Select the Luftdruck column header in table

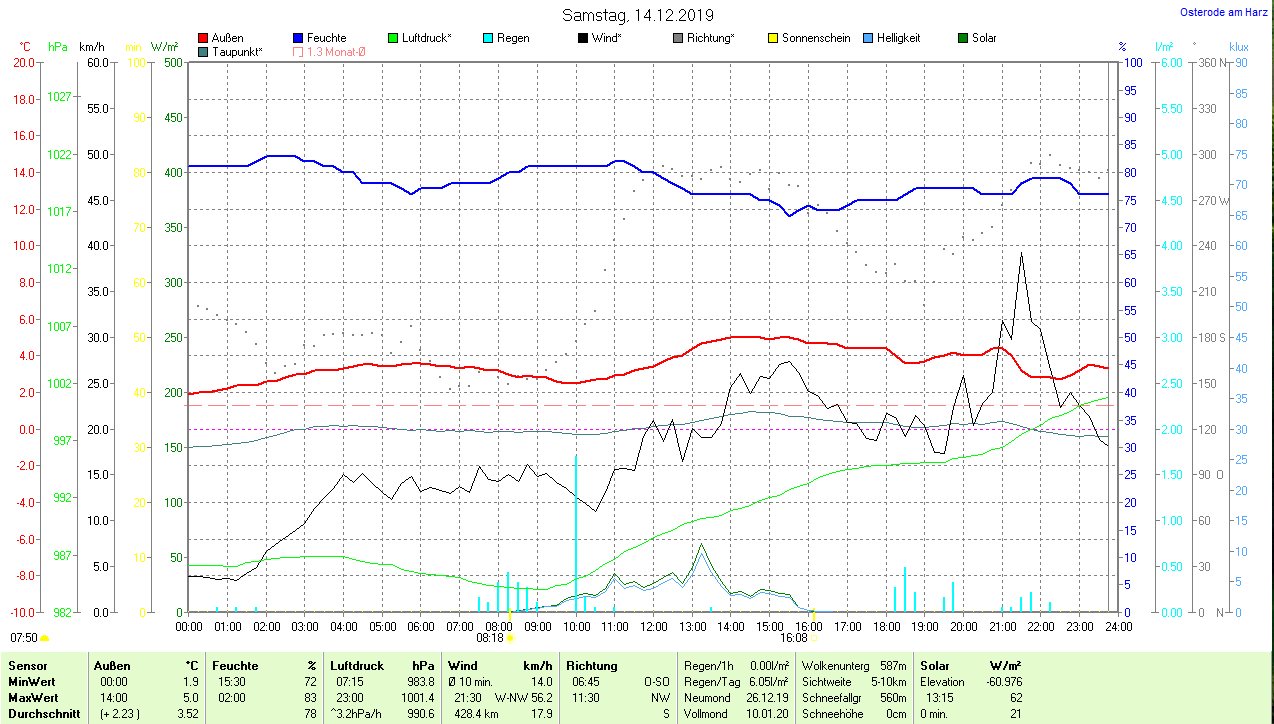pyautogui.click(x=356, y=665)
